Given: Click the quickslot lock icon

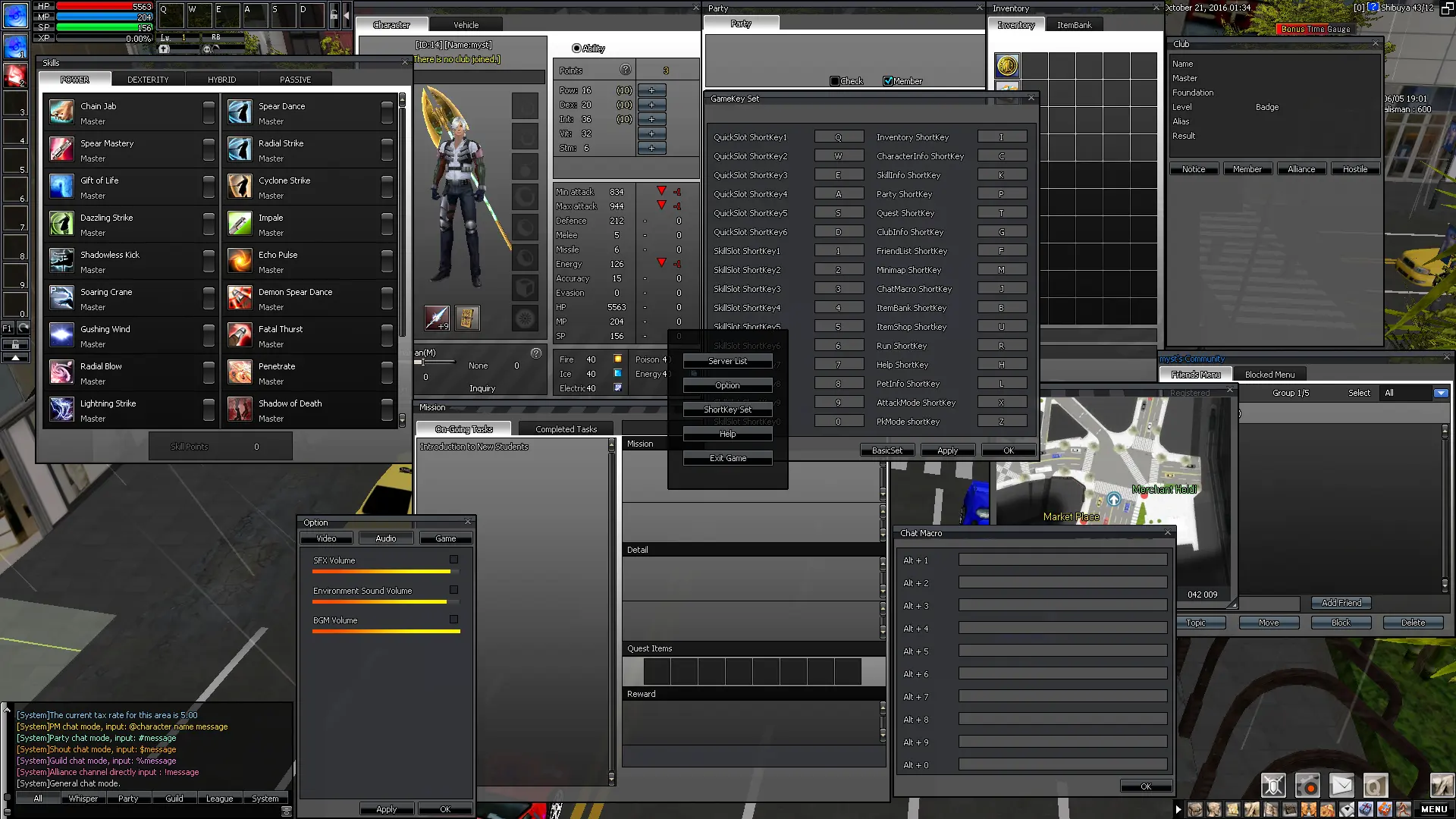Looking at the screenshot, I should pyautogui.click(x=334, y=15).
